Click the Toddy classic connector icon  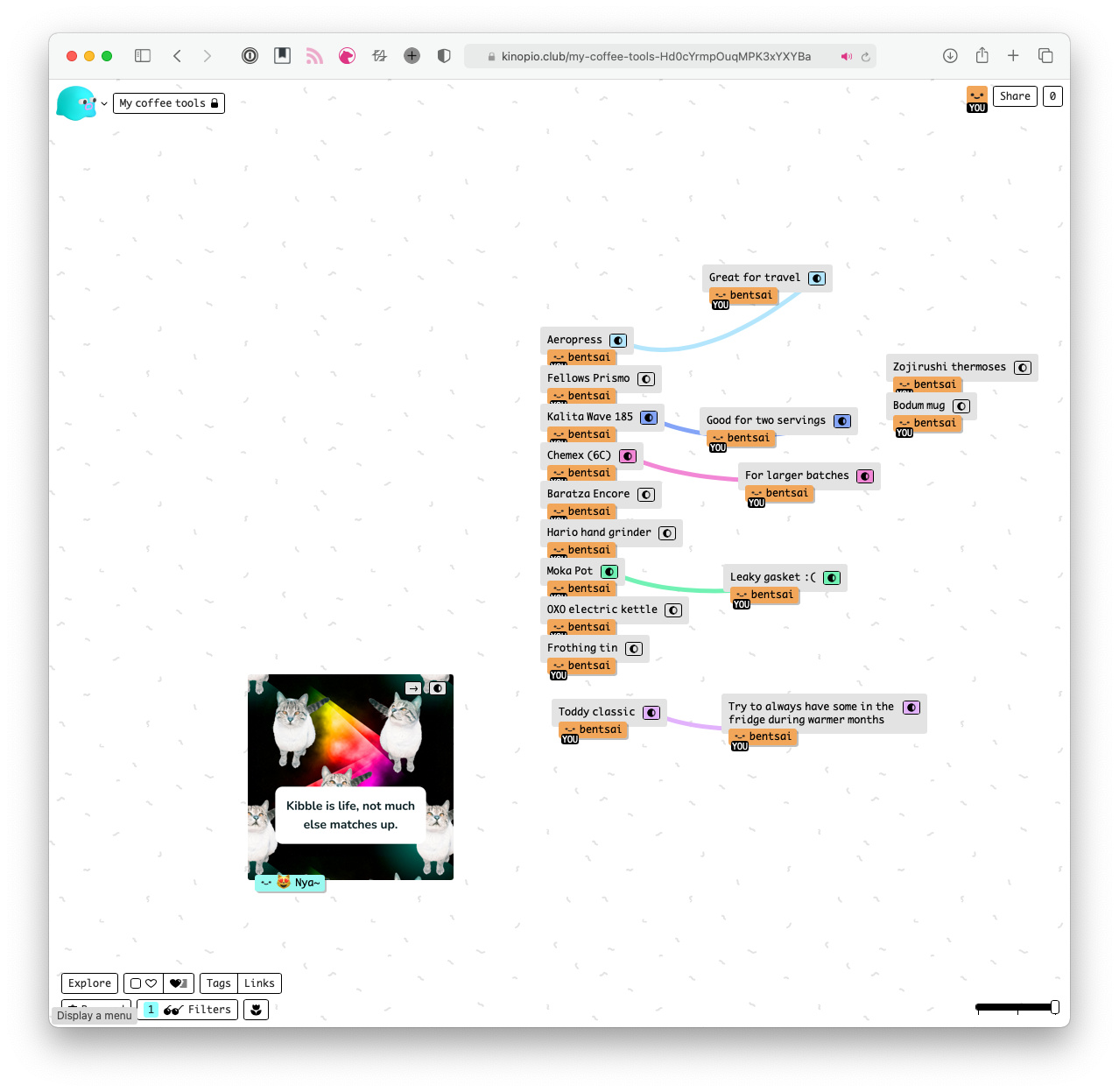pos(651,713)
